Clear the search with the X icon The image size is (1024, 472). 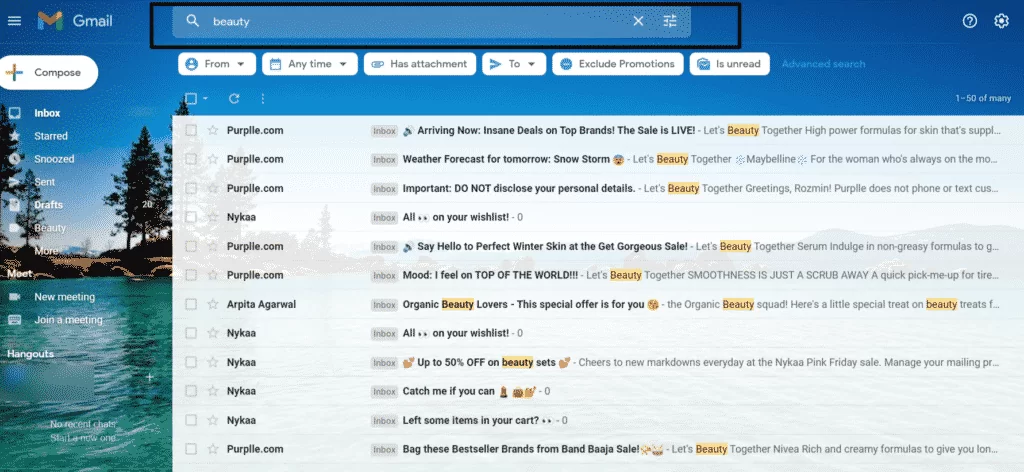click(638, 21)
